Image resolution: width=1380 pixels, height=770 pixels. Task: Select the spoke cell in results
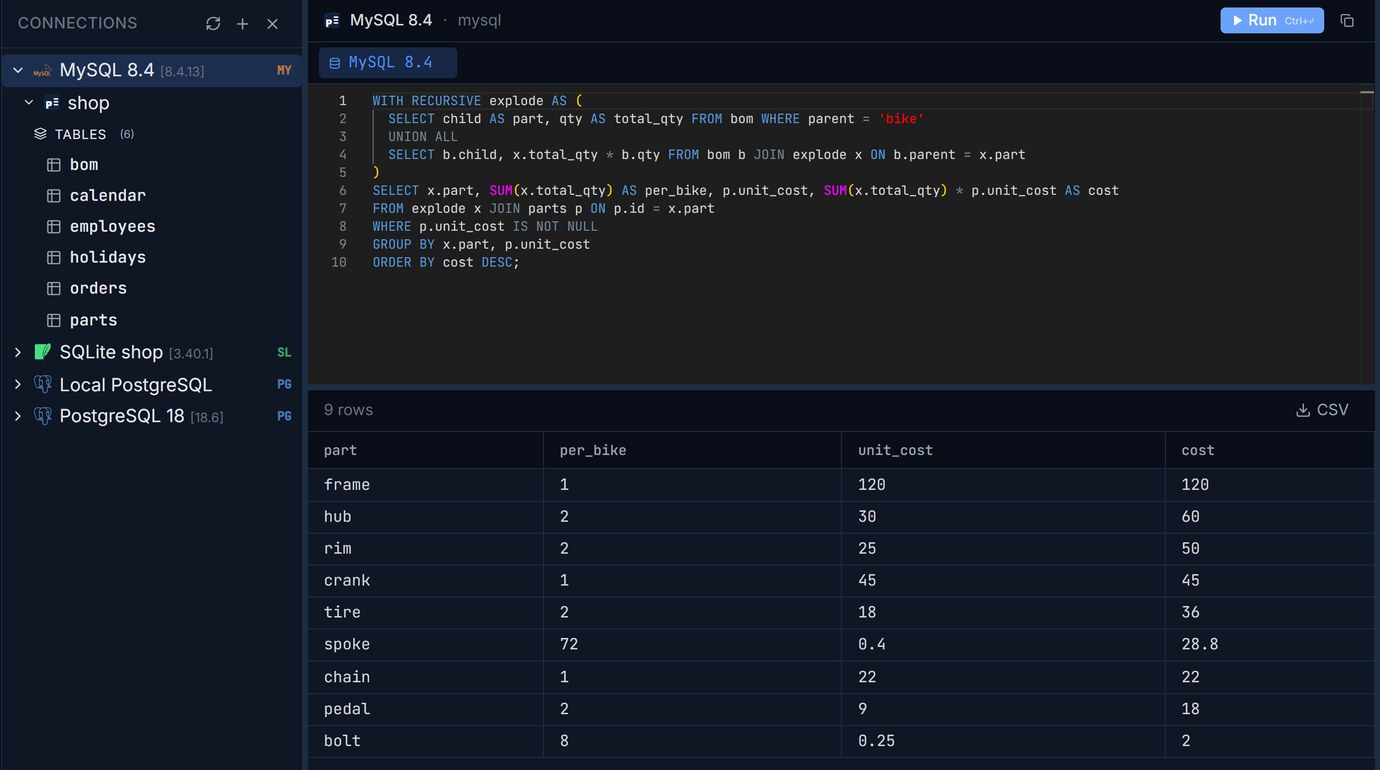tap(425, 645)
